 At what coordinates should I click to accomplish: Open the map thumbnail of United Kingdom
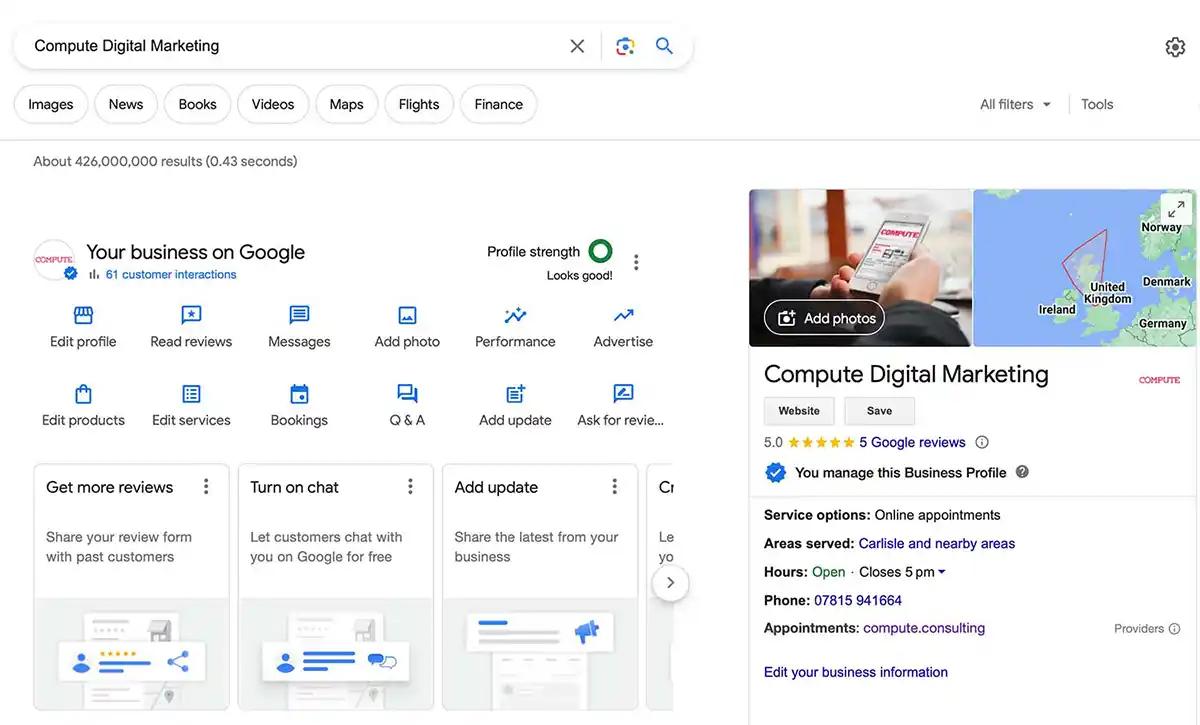pyautogui.click(x=1084, y=268)
